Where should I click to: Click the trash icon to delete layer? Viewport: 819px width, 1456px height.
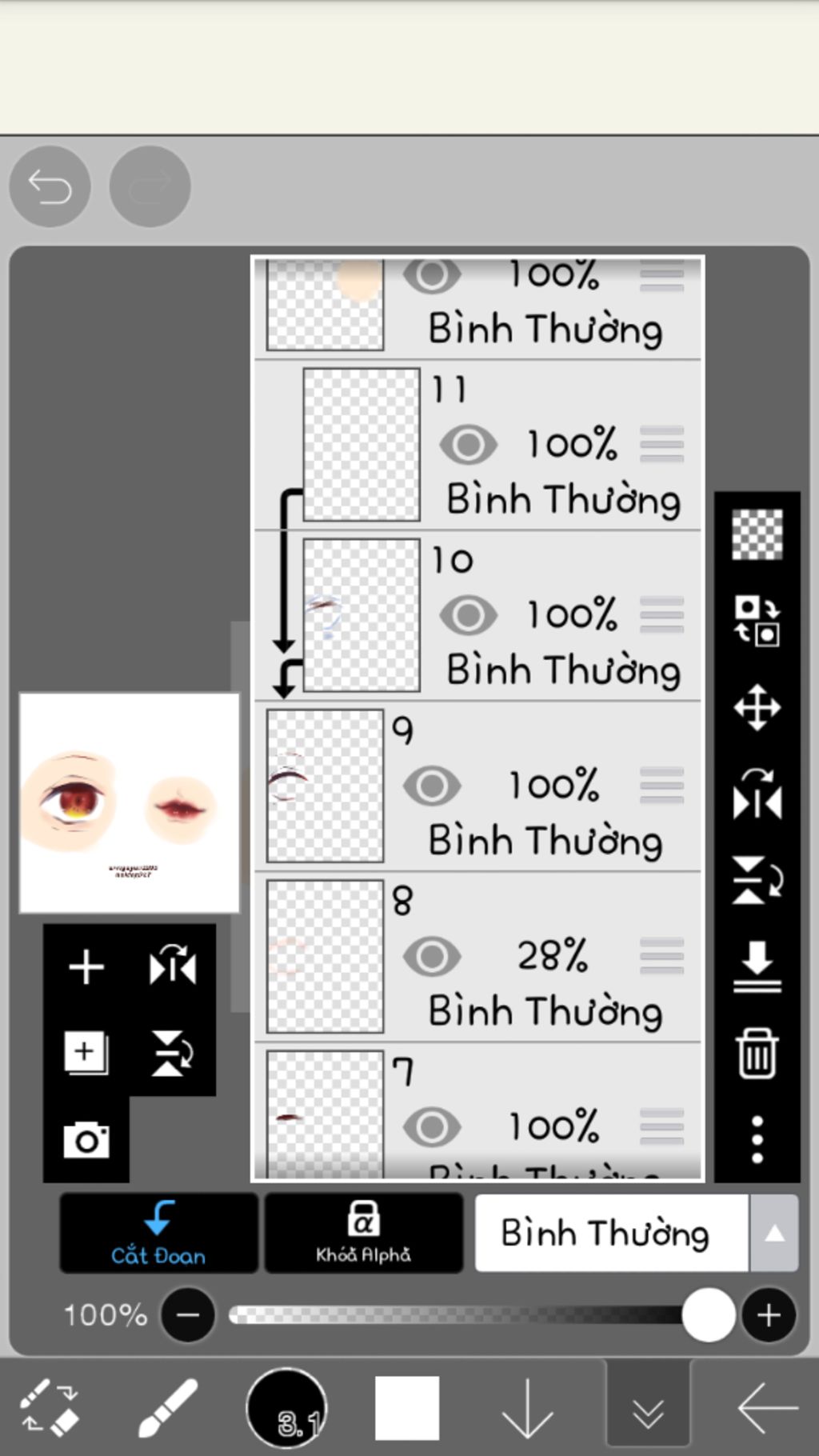pos(757,1054)
